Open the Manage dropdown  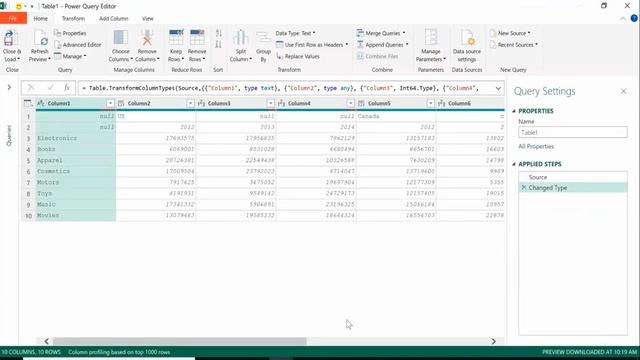click(x=70, y=56)
